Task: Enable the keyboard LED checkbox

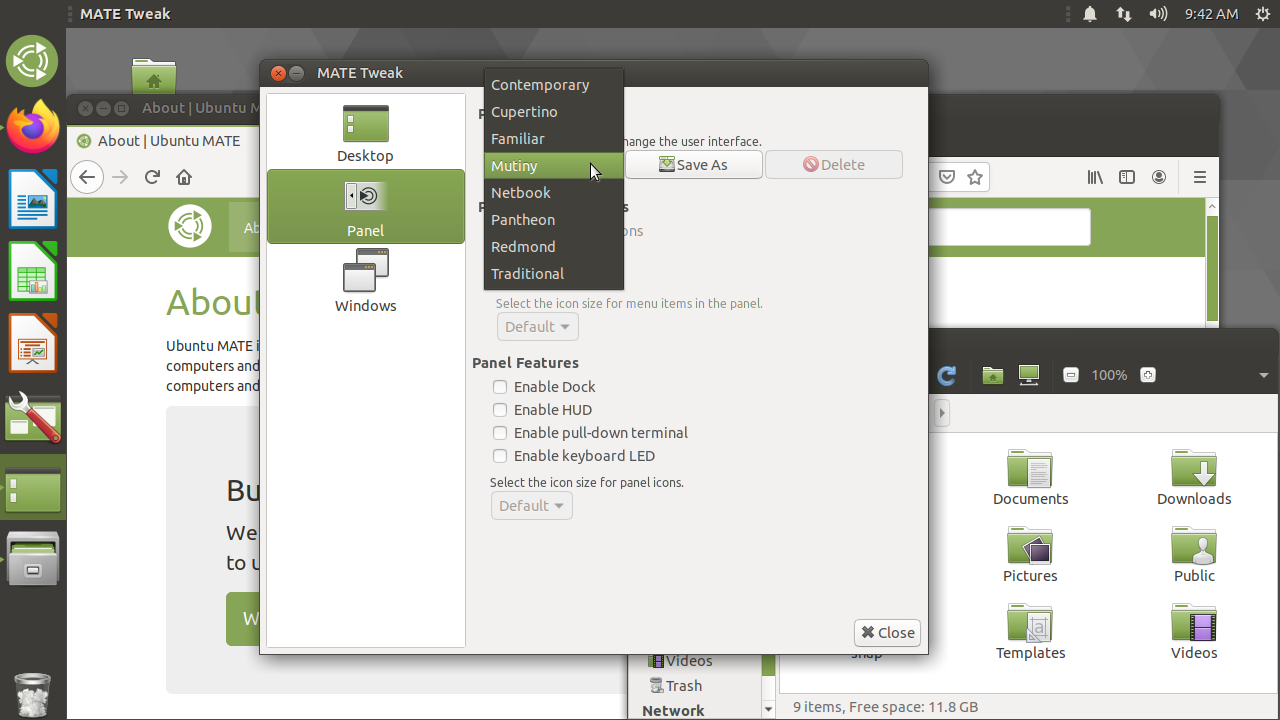Action: [500, 456]
